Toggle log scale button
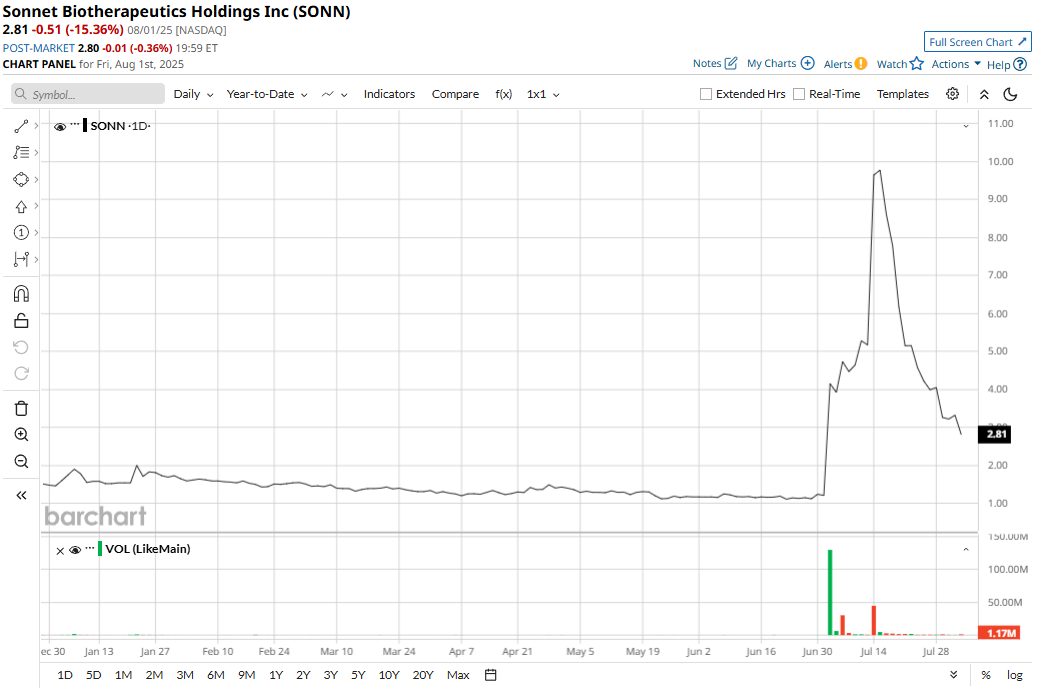The height and width of the screenshot is (694, 1043). click(x=1014, y=675)
